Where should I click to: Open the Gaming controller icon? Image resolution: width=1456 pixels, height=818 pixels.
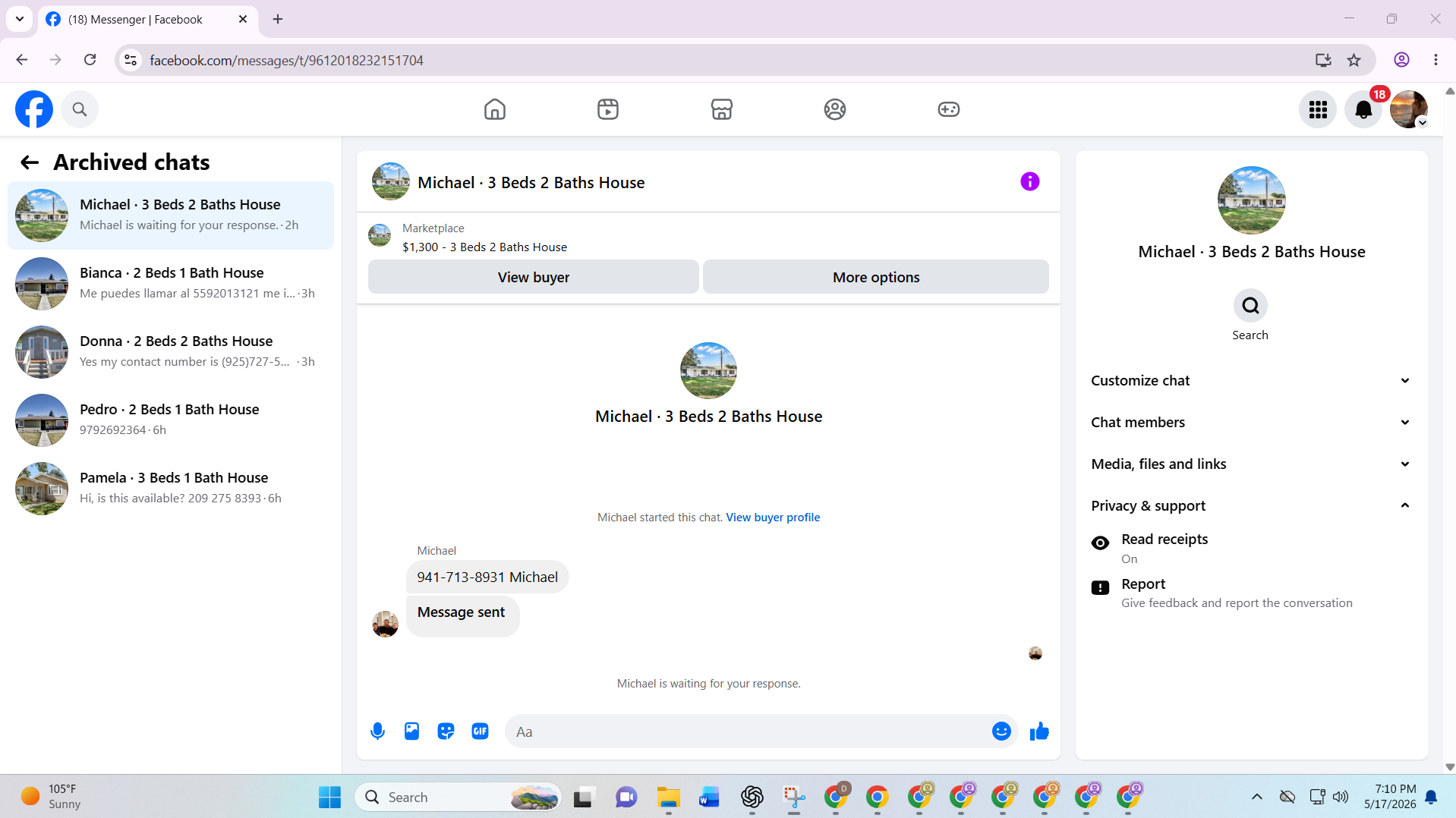pos(949,109)
